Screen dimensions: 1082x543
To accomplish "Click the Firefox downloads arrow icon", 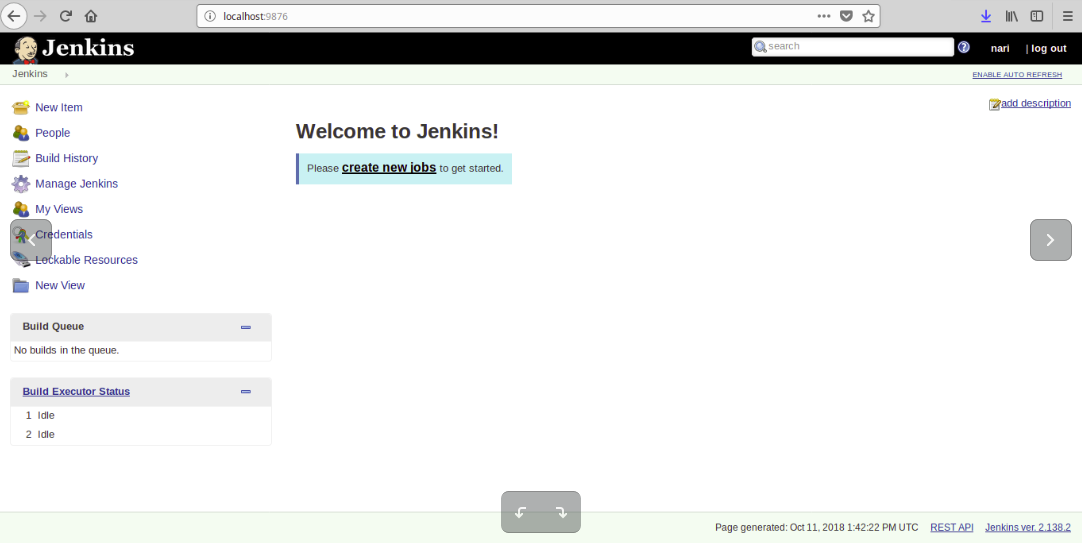I will 985,16.
